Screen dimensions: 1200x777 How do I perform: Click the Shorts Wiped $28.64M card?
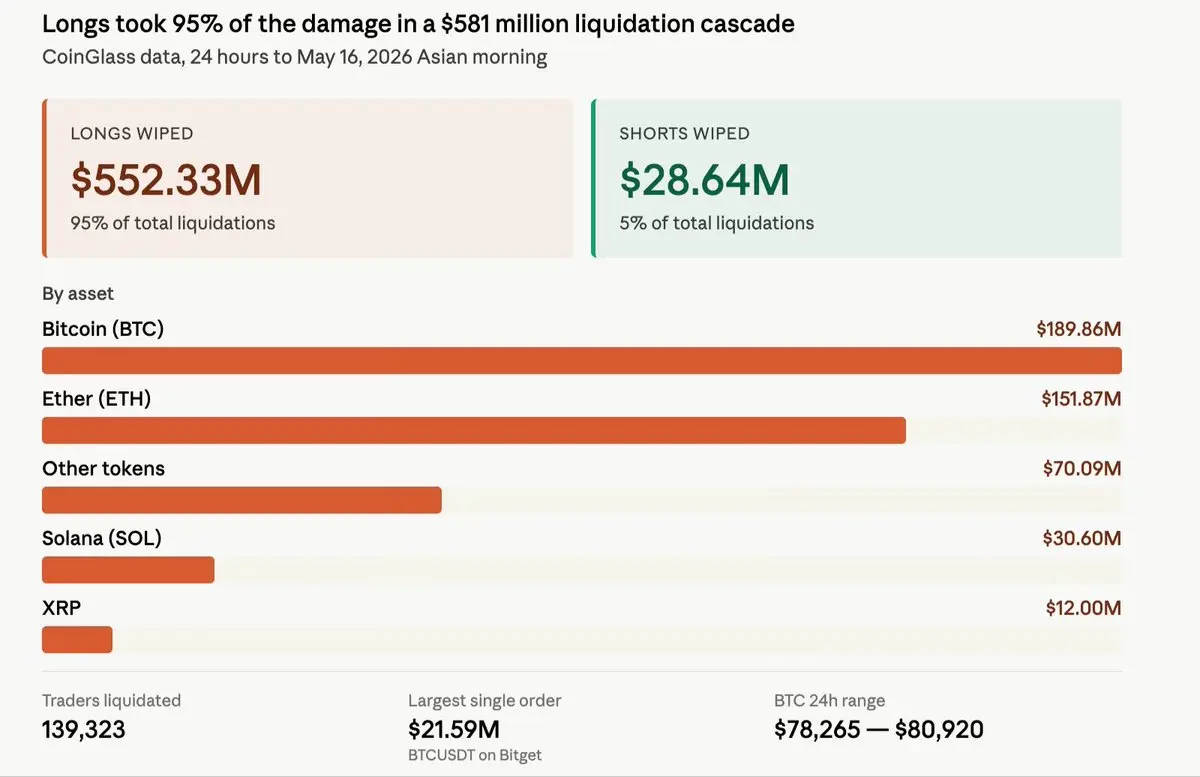[x=856, y=178]
